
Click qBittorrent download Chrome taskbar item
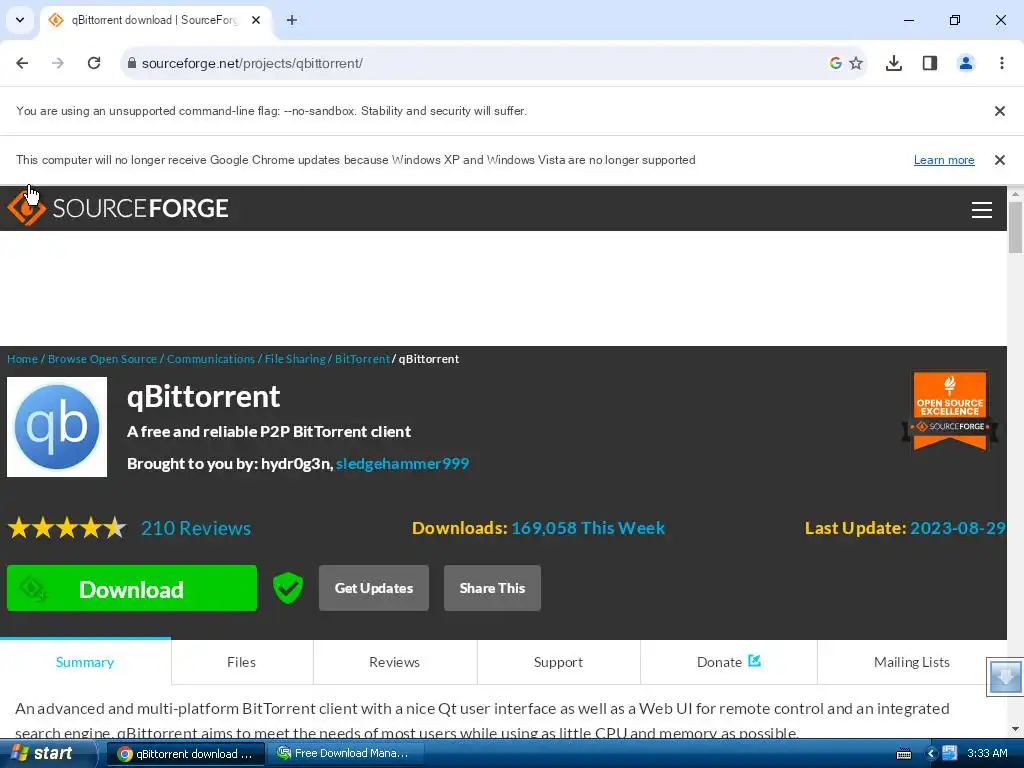click(185, 754)
